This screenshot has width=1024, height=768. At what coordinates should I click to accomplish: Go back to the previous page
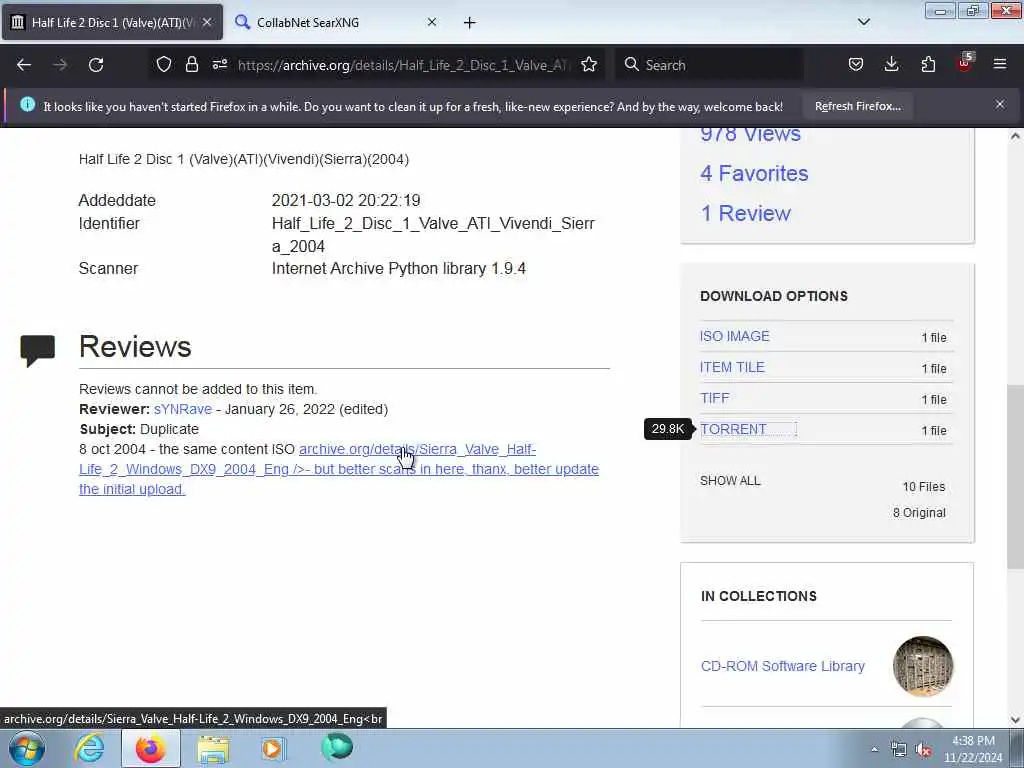(24, 65)
